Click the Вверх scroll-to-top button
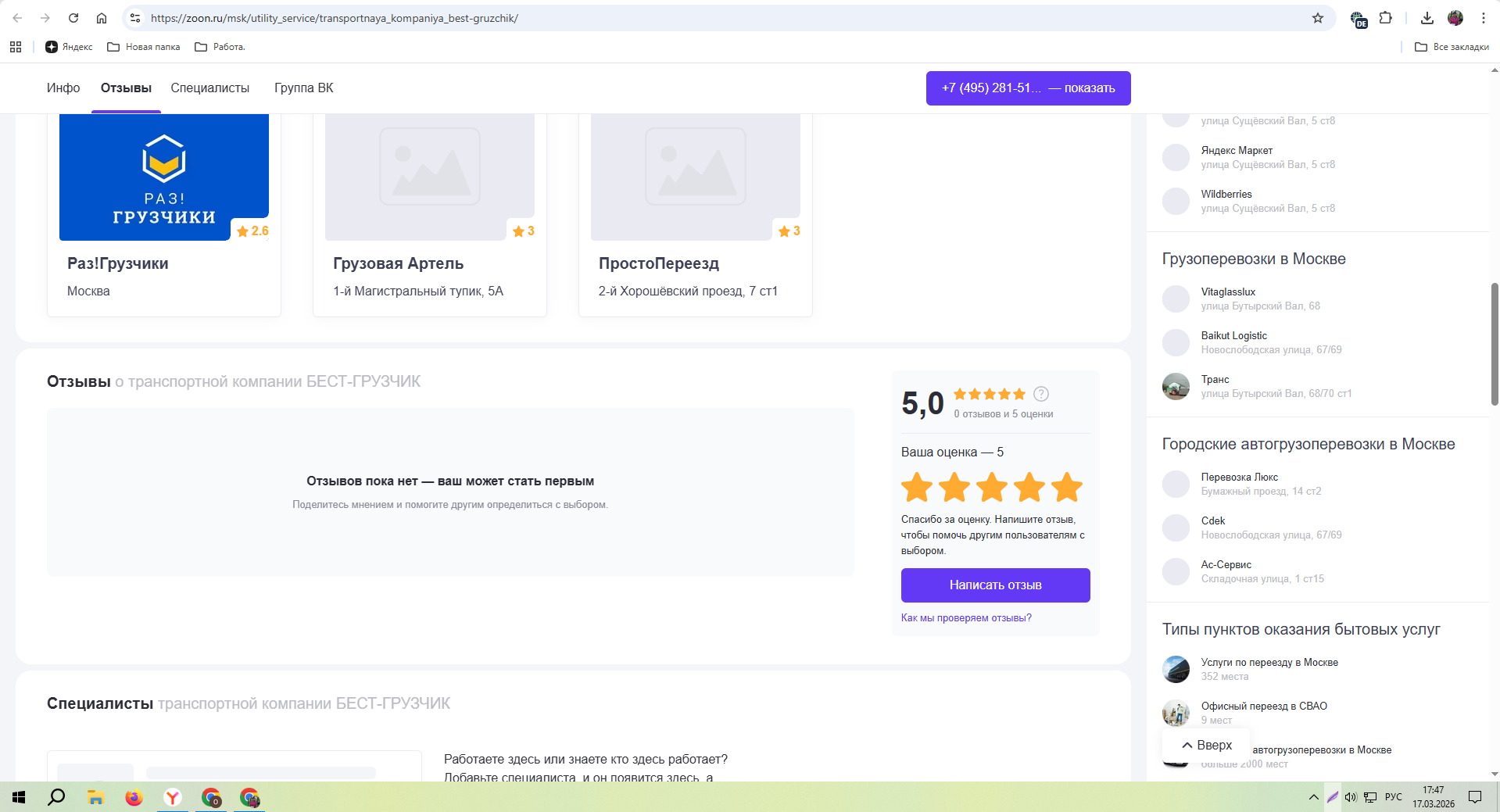This screenshot has width=1500, height=812. pos(1206,746)
